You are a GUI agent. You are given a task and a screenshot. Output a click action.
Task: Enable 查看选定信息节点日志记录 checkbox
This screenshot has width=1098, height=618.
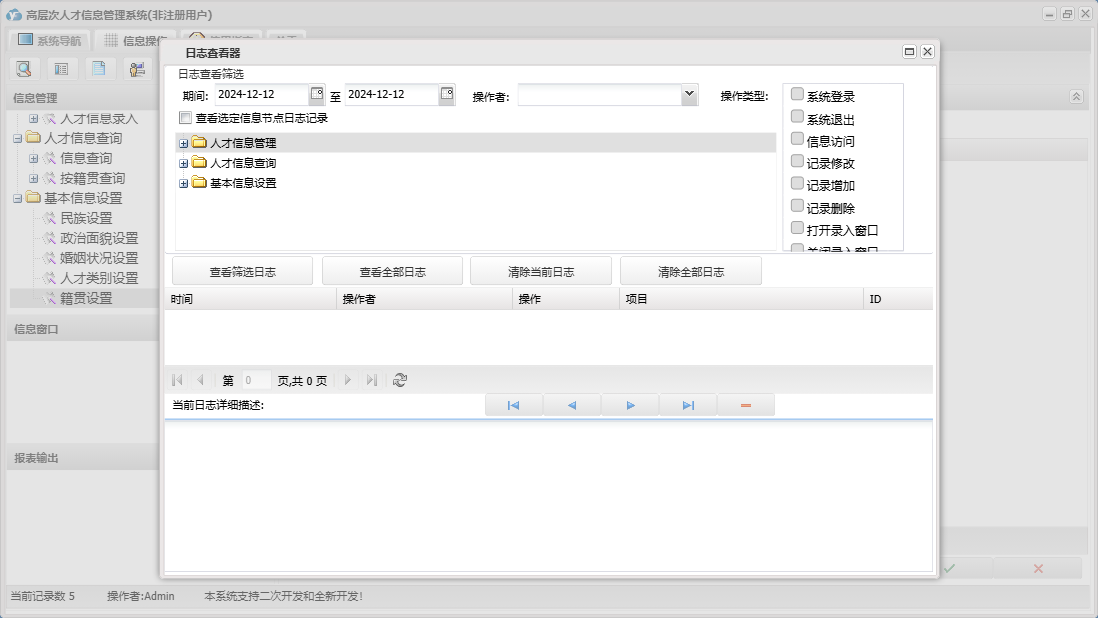185,118
